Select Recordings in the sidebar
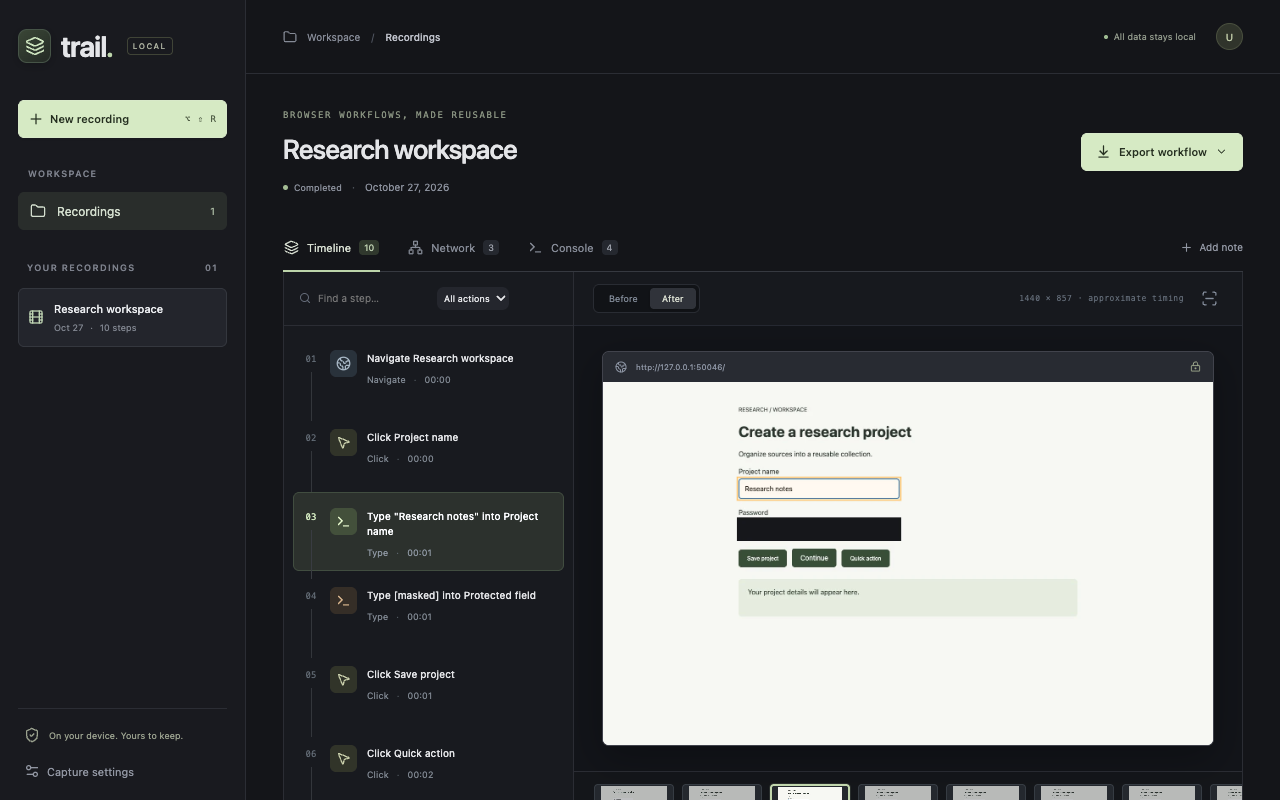Screen dimensions: 1280x800 click(122, 211)
